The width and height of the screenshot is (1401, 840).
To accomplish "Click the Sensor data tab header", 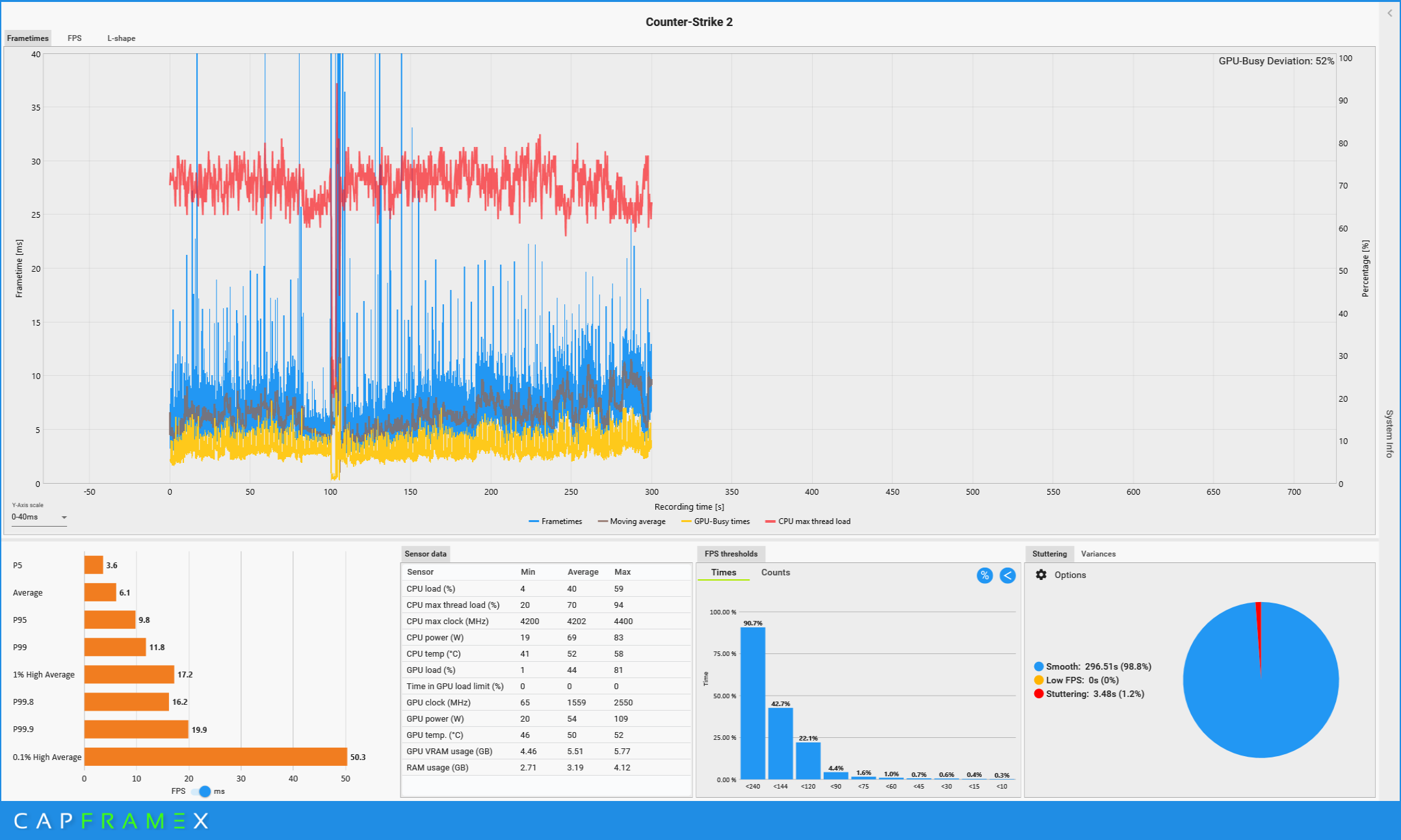I will coord(425,554).
